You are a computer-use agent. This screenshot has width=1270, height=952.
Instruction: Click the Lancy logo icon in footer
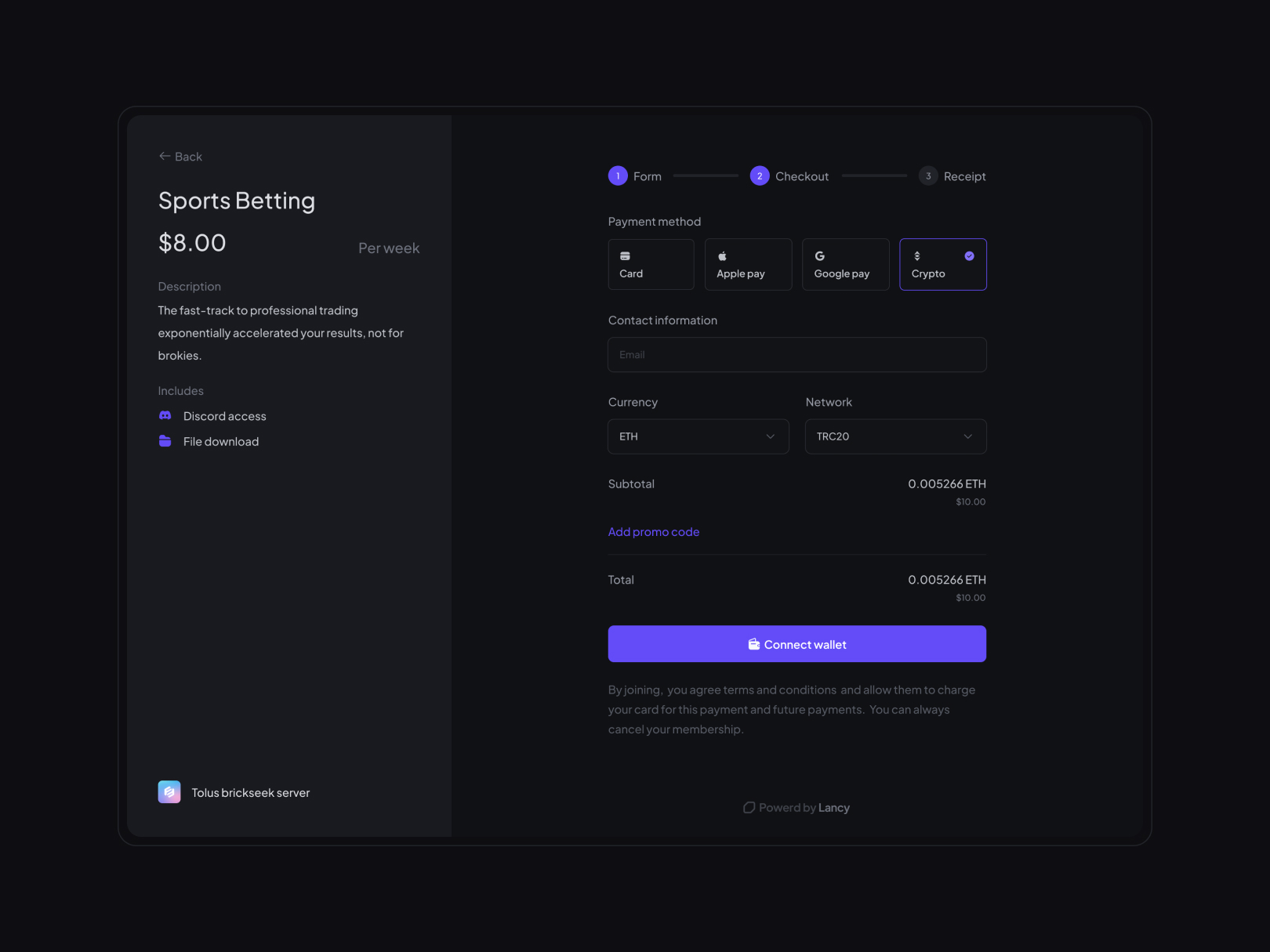749,808
